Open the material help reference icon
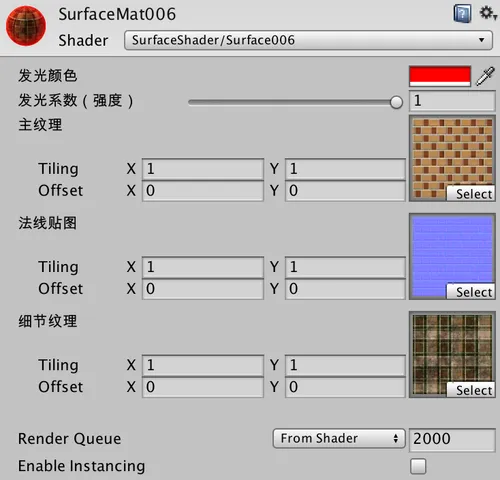This screenshot has height=480, width=500. pos(462,14)
